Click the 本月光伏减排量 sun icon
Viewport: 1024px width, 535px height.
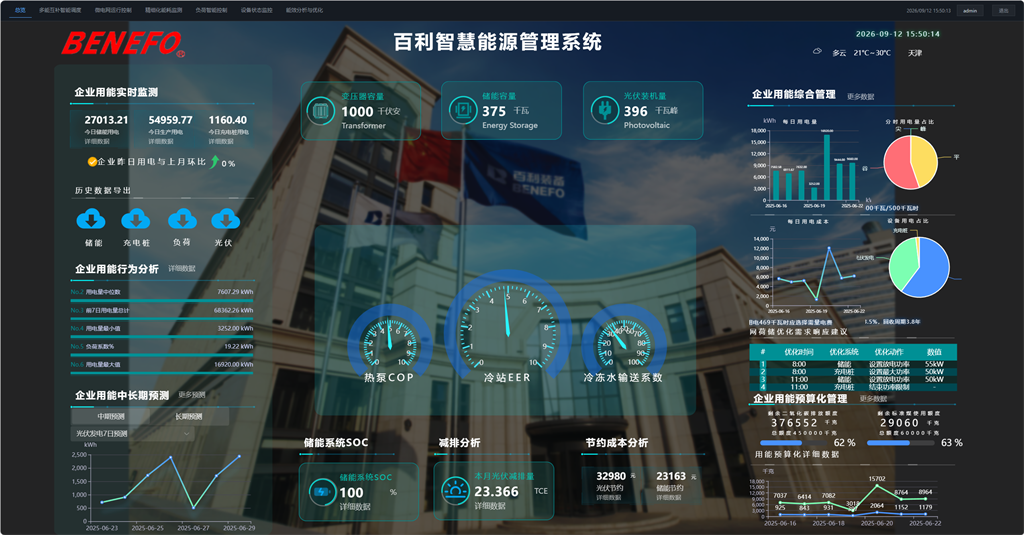coord(455,491)
